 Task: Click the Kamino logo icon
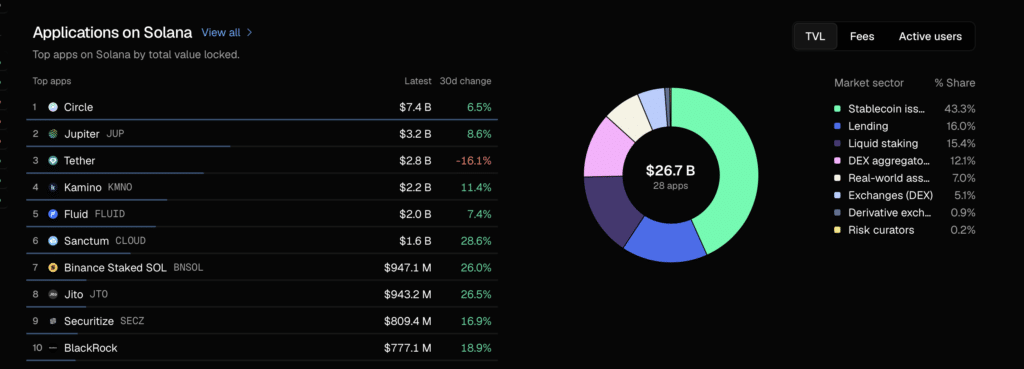pyautogui.click(x=53, y=187)
